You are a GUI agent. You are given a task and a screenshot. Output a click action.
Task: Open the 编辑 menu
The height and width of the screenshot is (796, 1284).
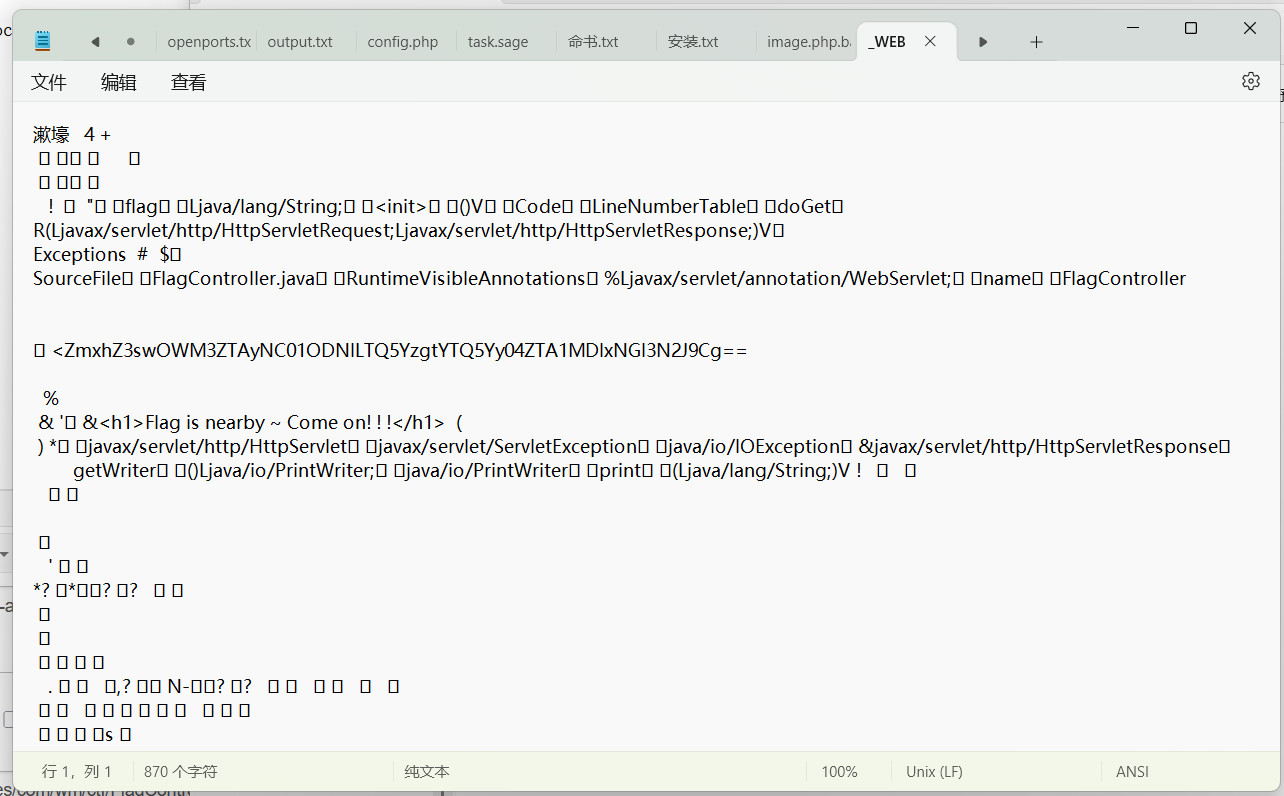tap(118, 83)
